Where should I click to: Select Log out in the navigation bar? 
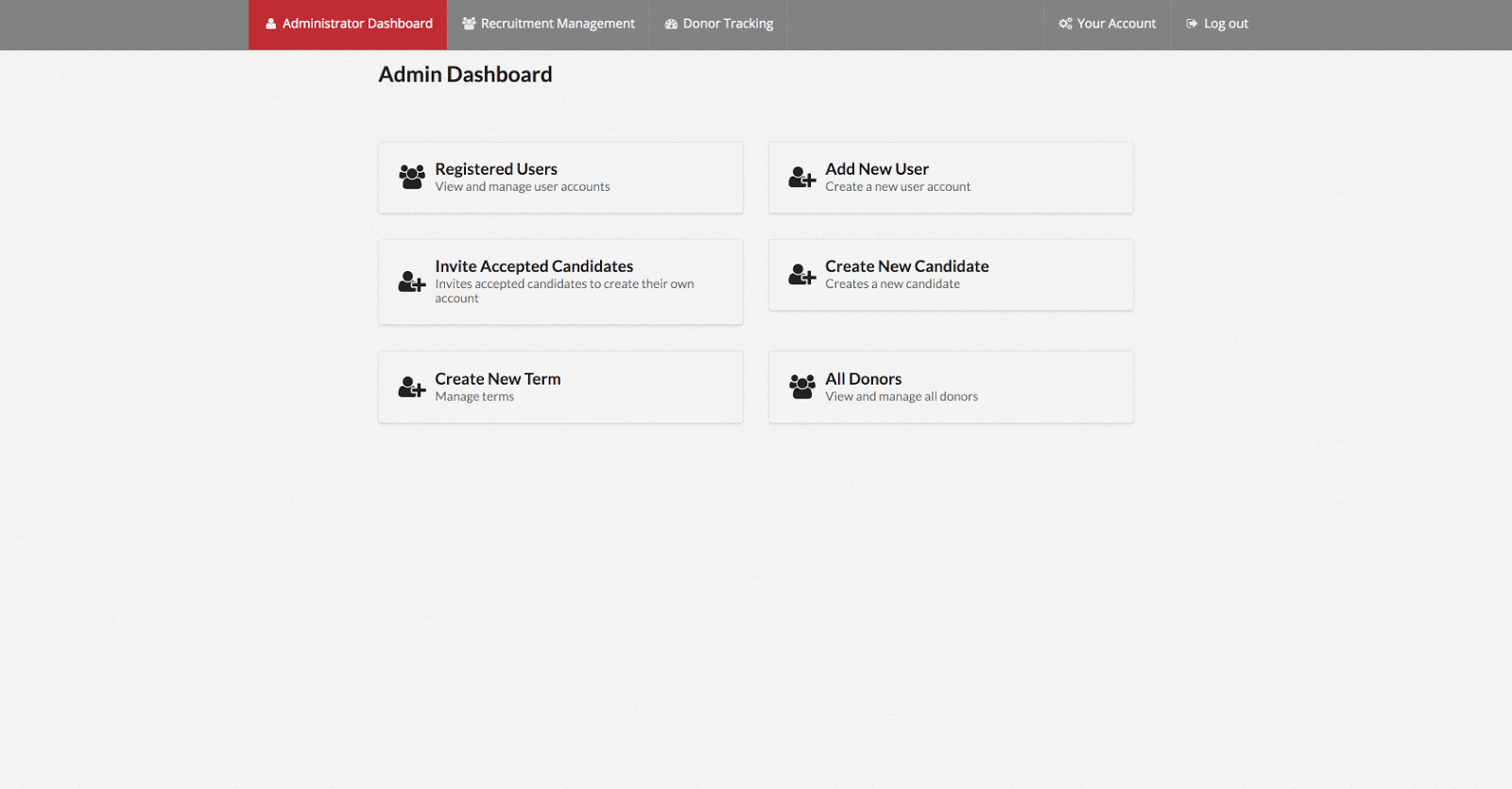click(1217, 25)
